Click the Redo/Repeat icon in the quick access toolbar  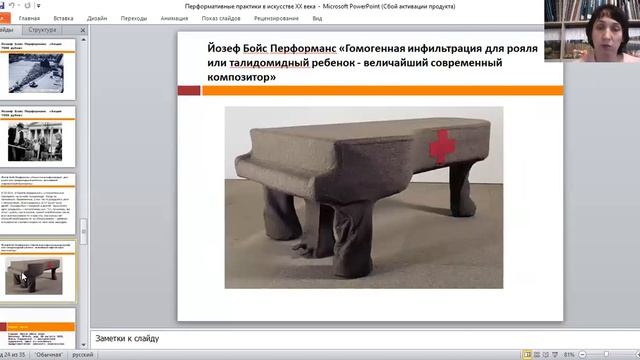(x=27, y=6)
